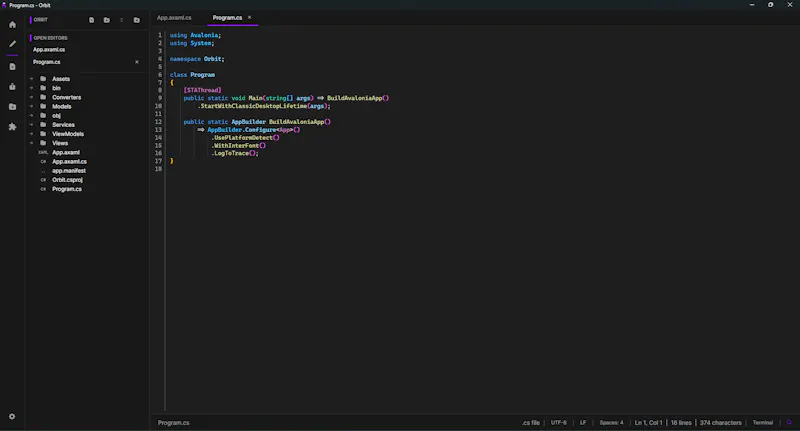This screenshot has width=800, height=431.
Task: Close Program.cs in Open Editors list
Action: (x=137, y=62)
